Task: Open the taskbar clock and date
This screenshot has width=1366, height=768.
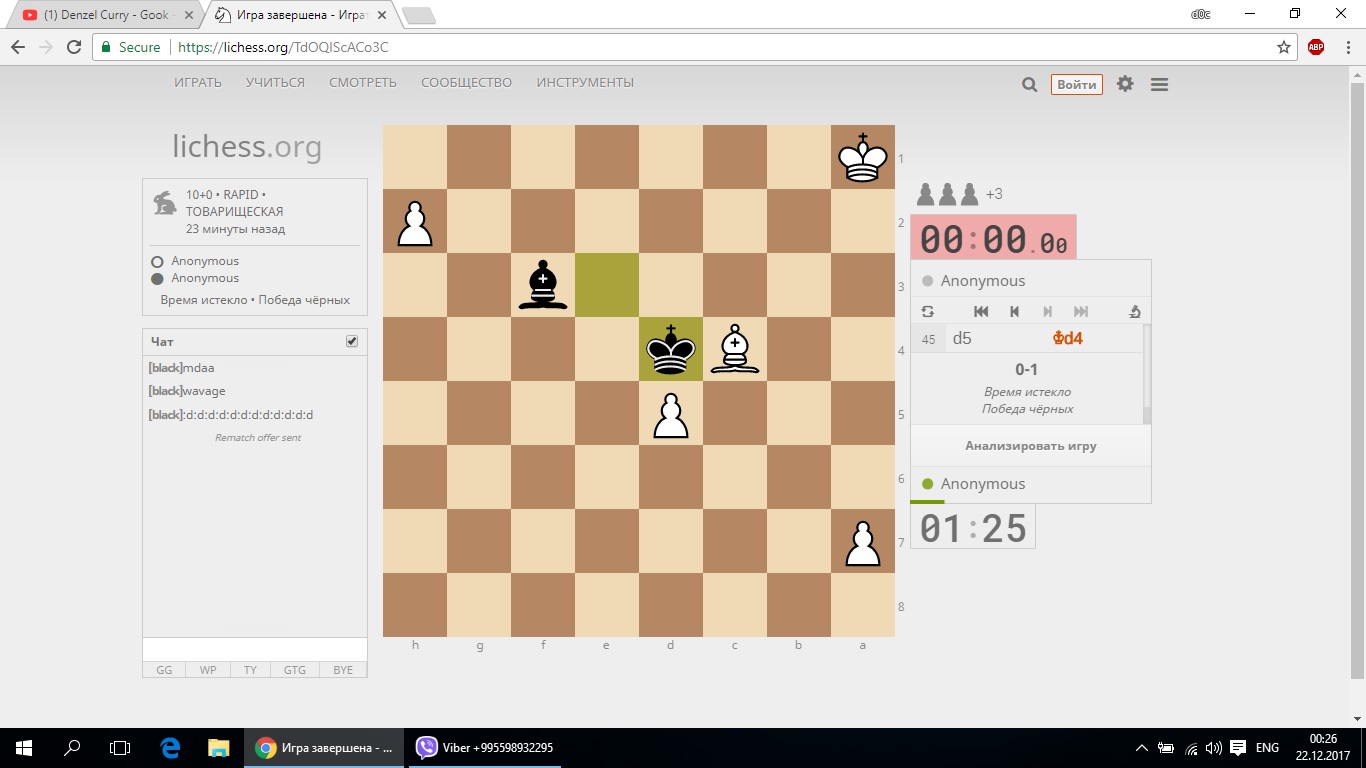Action: (1322, 747)
